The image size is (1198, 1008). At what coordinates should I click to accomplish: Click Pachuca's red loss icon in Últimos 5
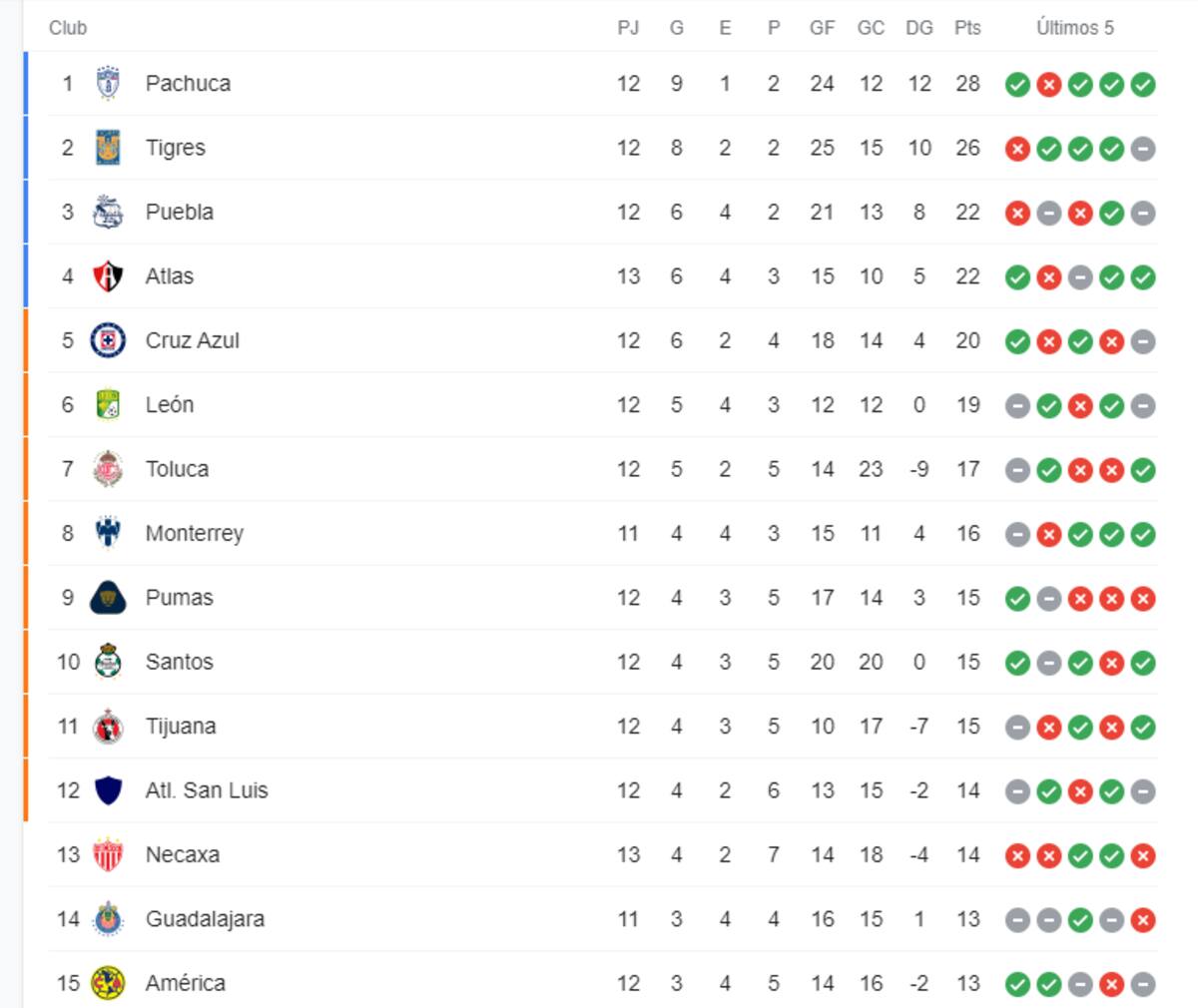[1048, 85]
